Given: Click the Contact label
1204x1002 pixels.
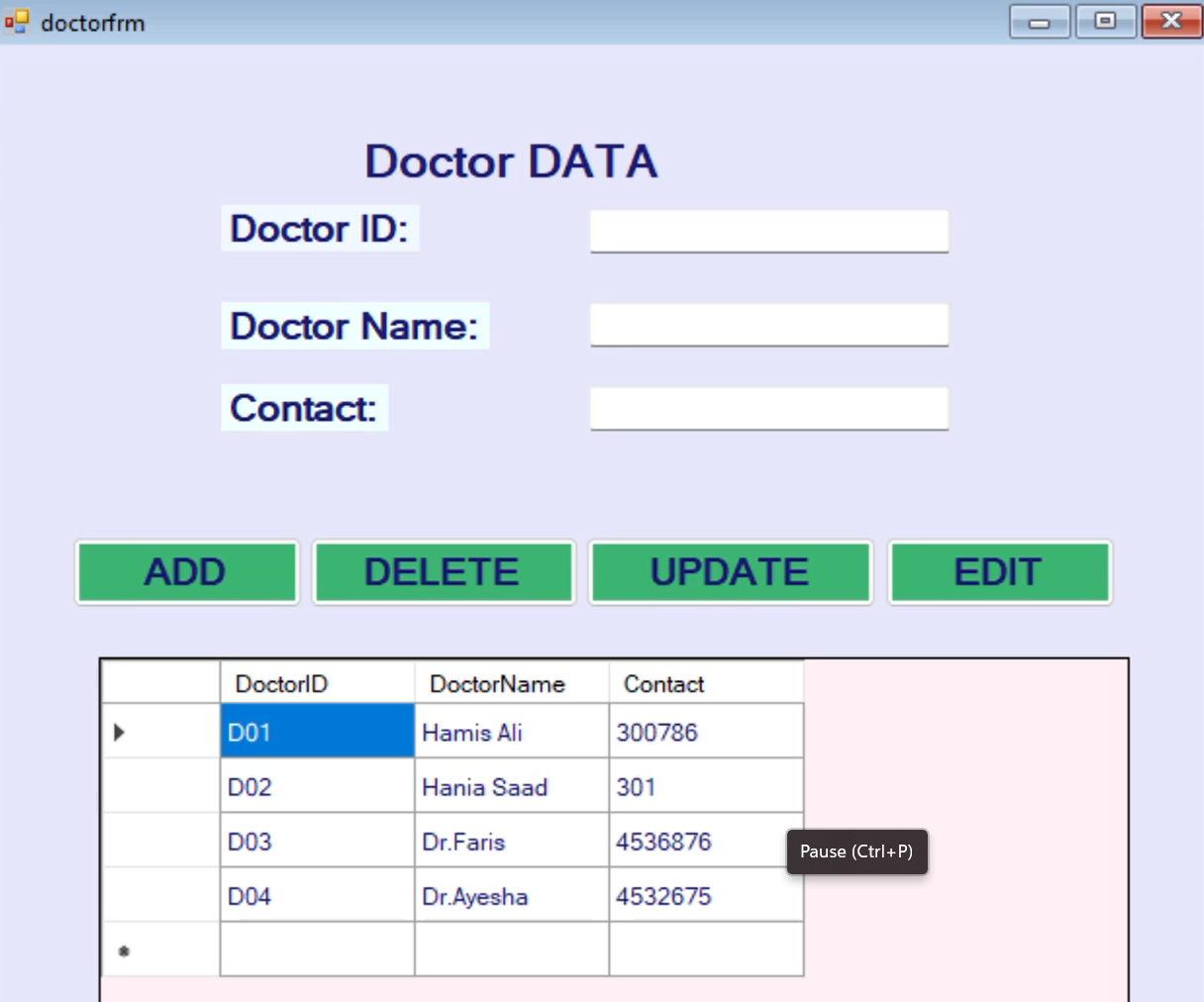Looking at the screenshot, I should (304, 408).
